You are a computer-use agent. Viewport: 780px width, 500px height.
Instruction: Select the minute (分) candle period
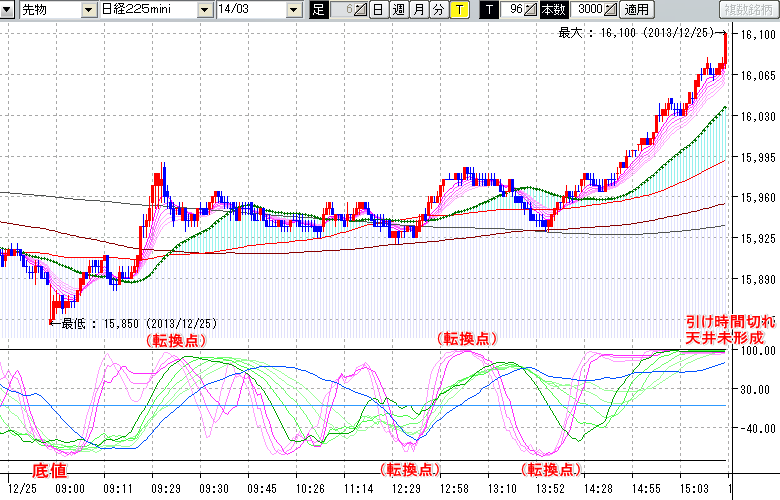click(x=438, y=10)
